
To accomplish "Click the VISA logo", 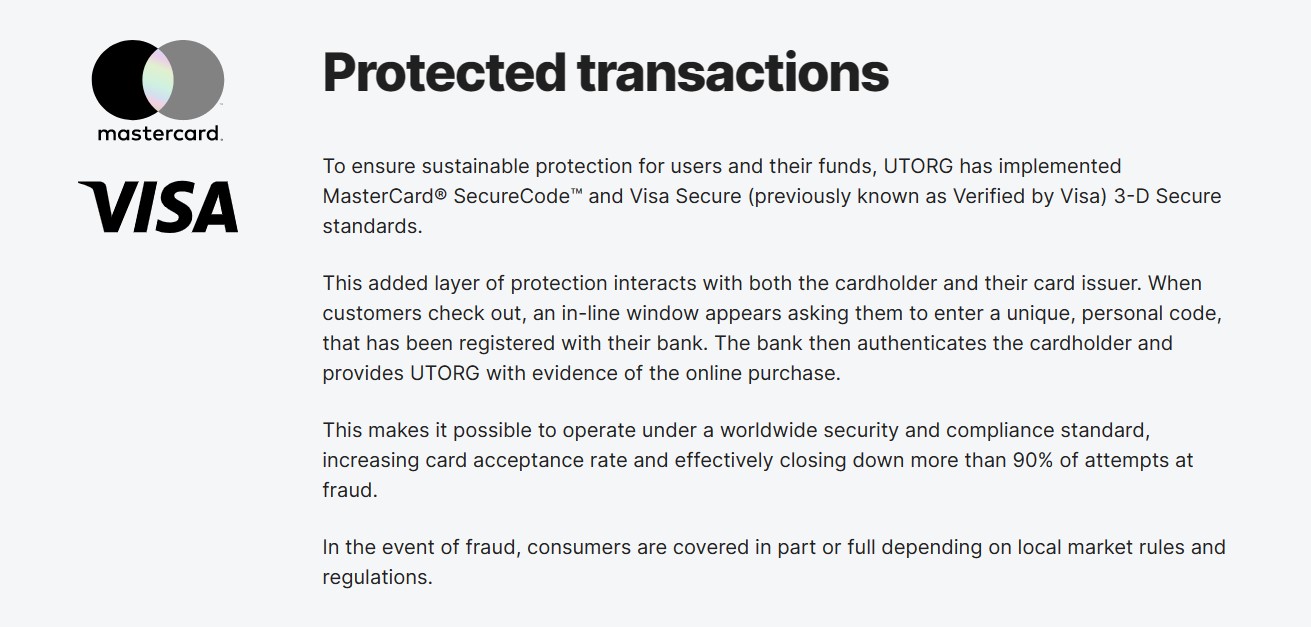I will point(158,207).
